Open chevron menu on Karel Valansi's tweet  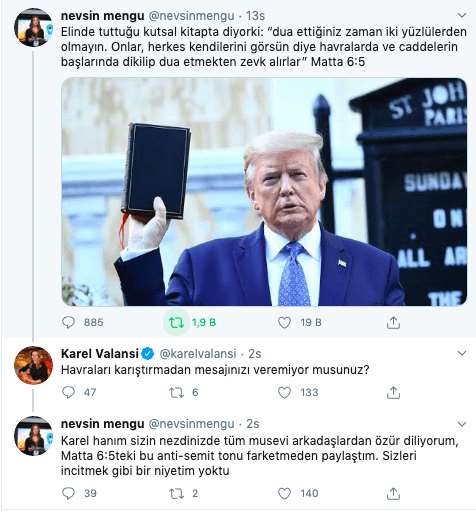click(462, 353)
